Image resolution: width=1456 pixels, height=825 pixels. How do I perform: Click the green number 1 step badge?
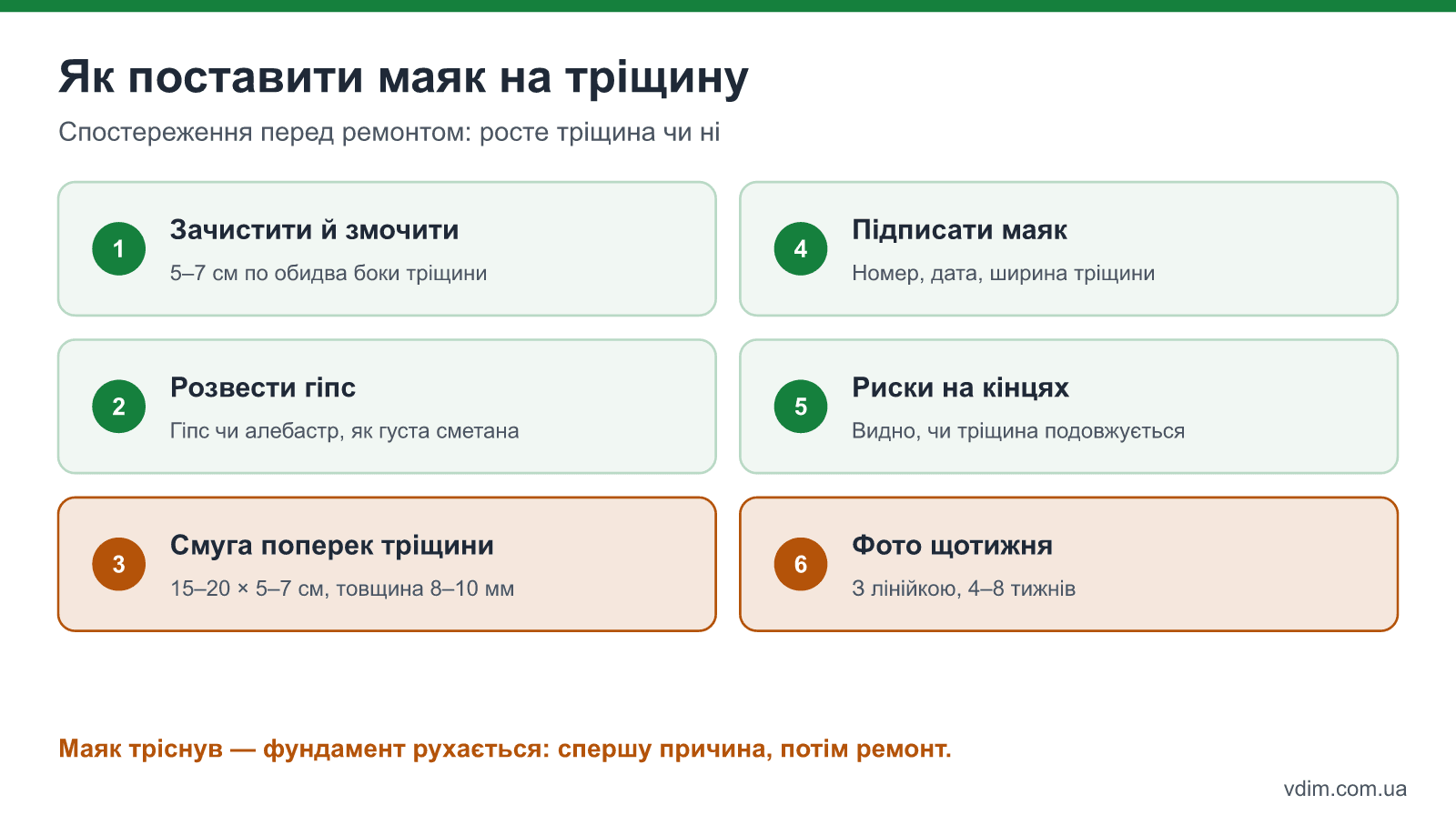(119, 248)
